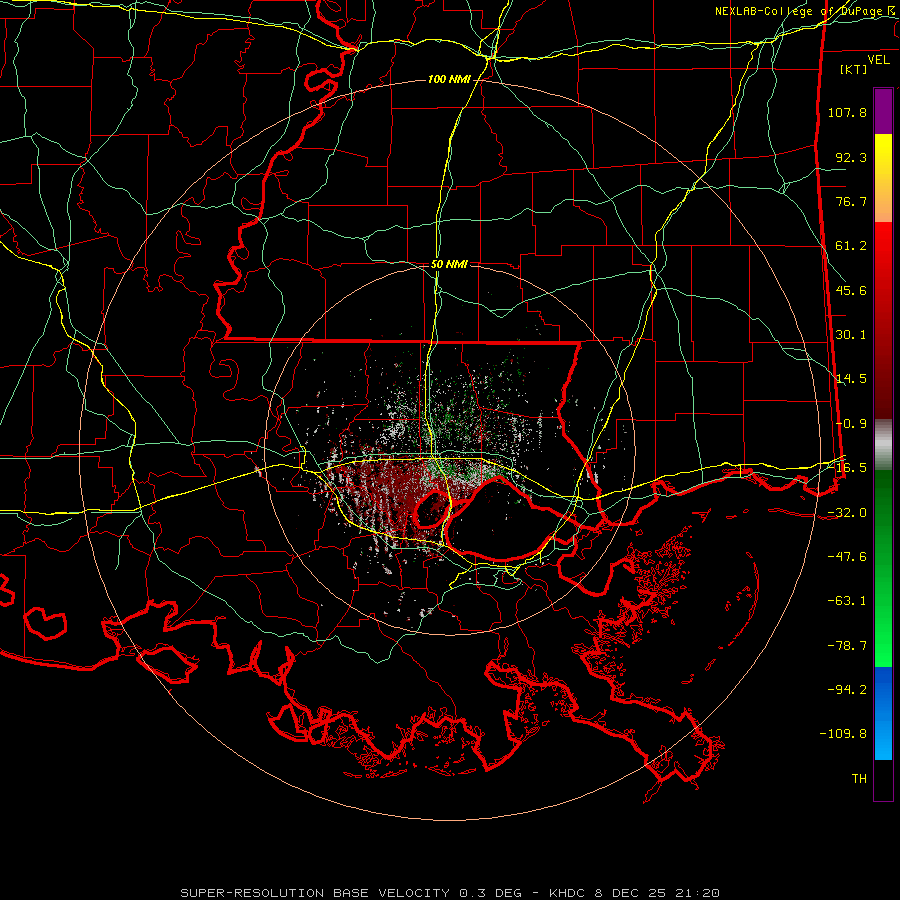Click the gray near-zero band of the color scale
Viewport: 900px width, 900px height.
point(883,445)
